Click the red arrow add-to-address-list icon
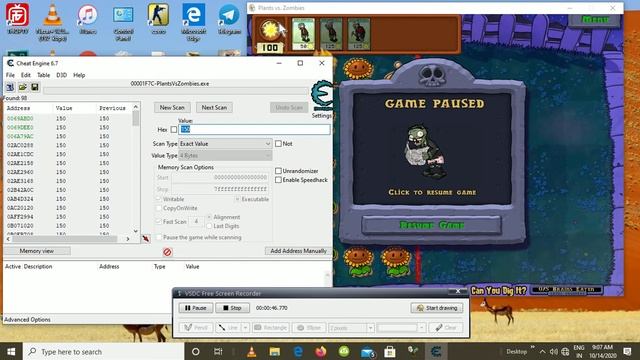The width and height of the screenshot is (640, 360). 146,238
